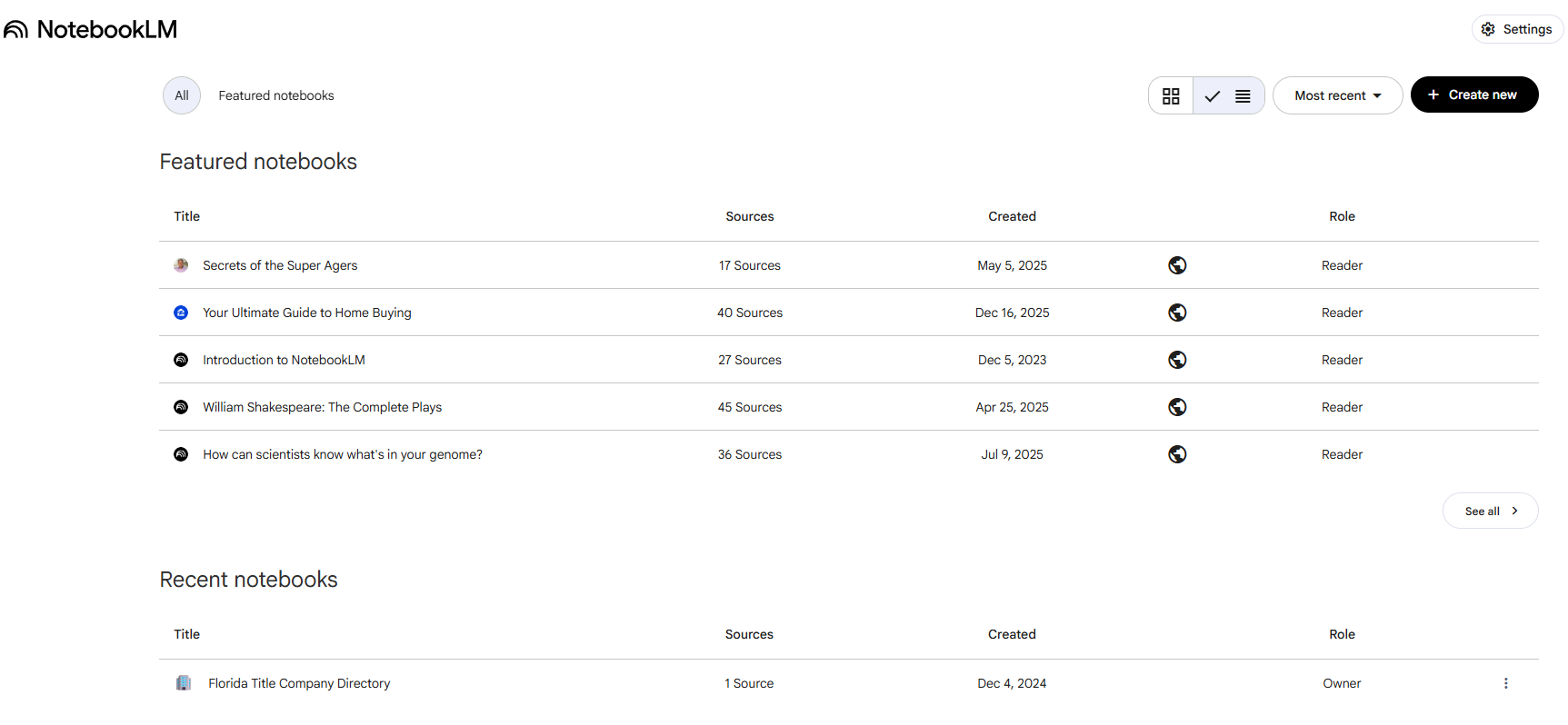The height and width of the screenshot is (725, 1568).
Task: Click the public globe icon for Super Agers
Action: [1177, 265]
